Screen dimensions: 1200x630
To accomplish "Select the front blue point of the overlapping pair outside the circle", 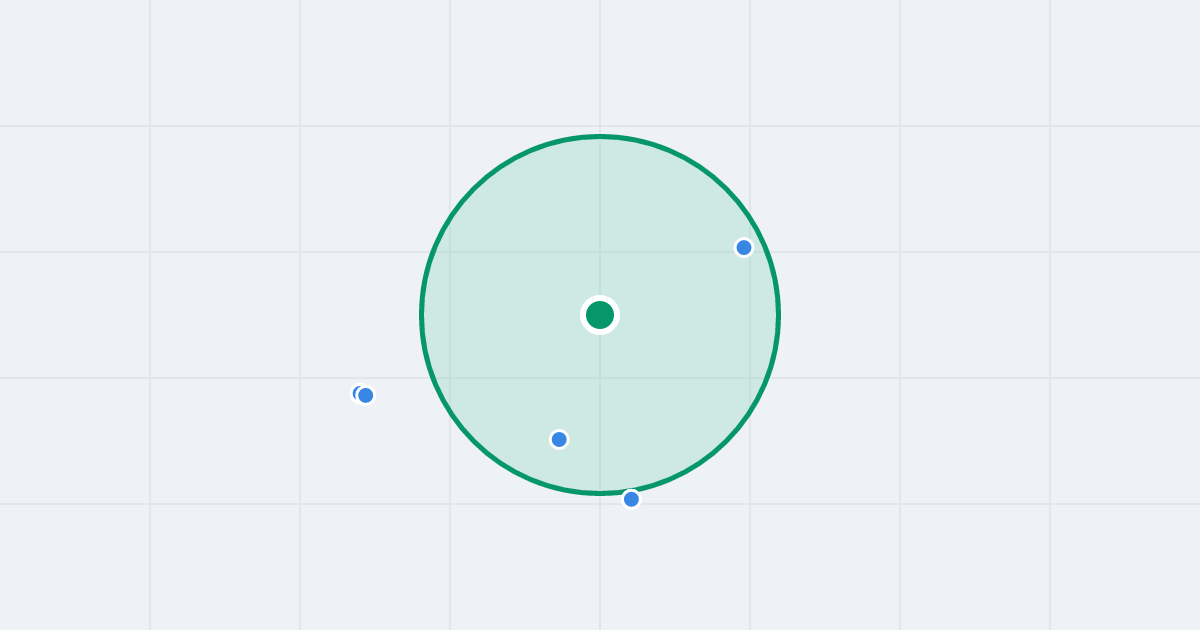I will pos(366,395).
